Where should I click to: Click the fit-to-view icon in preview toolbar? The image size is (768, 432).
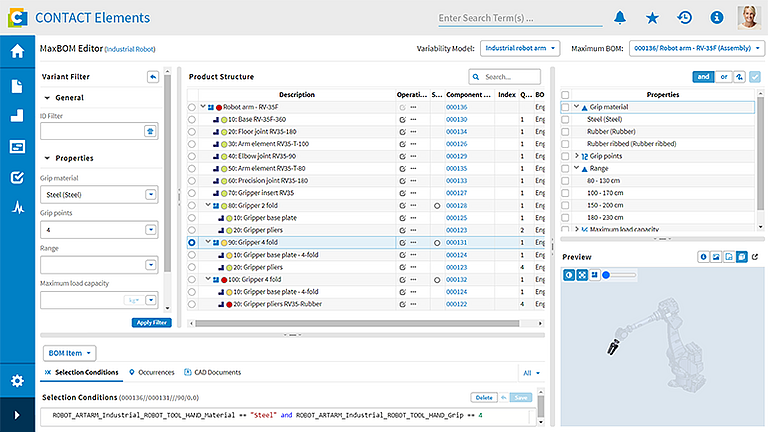pyautogui.click(x=582, y=275)
